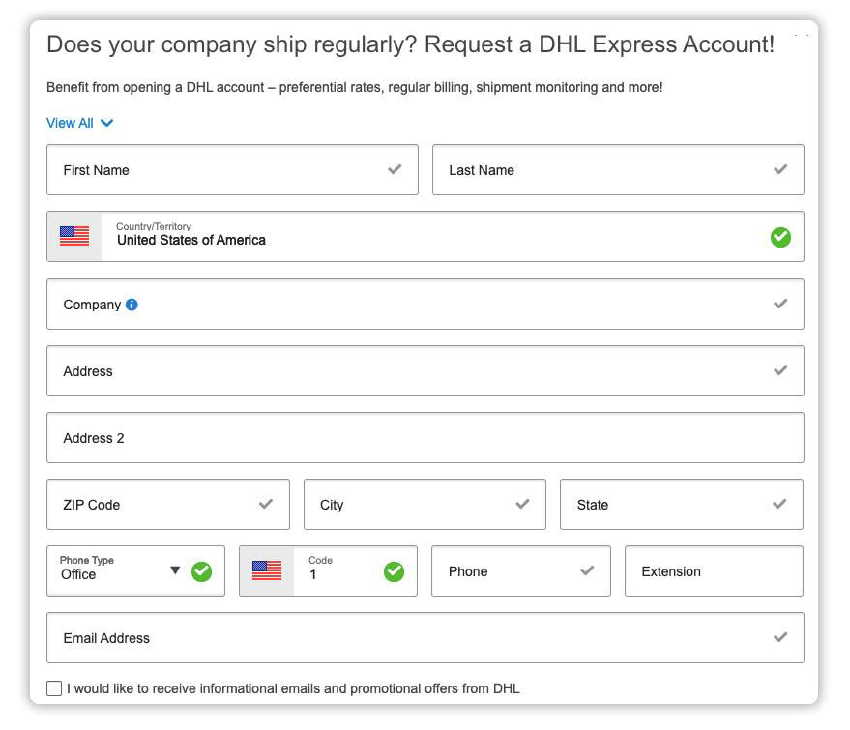850x730 pixels.
Task: Click the gray checkmark in First Name field
Action: pyautogui.click(x=395, y=170)
